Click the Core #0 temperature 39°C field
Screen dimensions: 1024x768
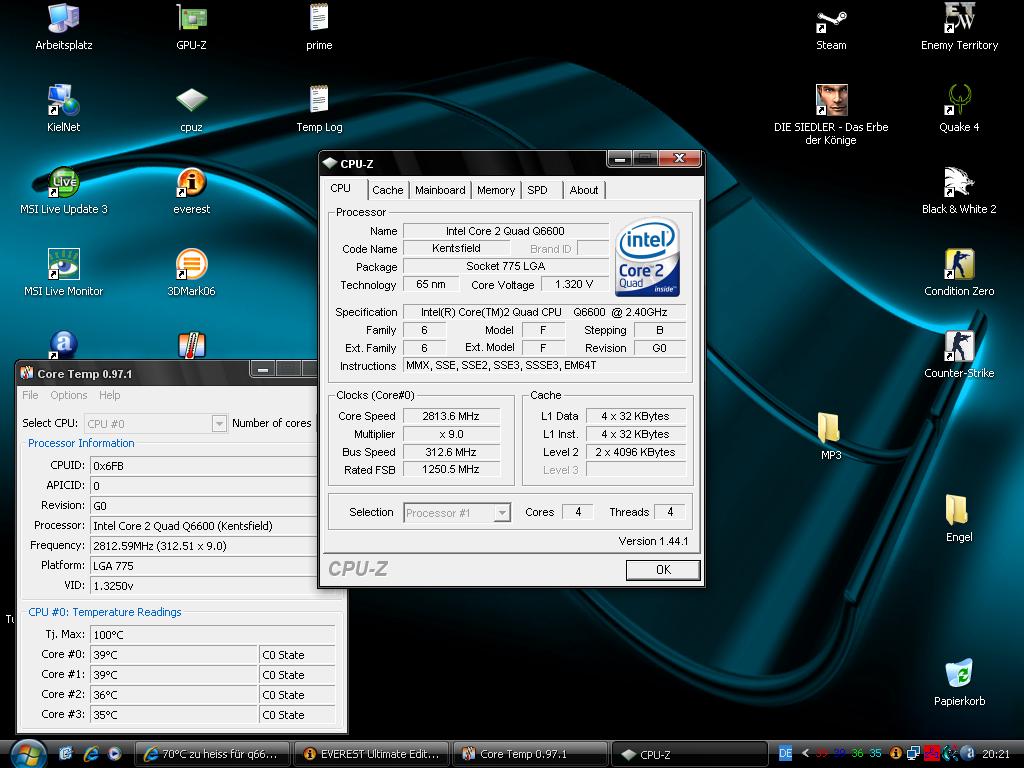pyautogui.click(x=174, y=655)
